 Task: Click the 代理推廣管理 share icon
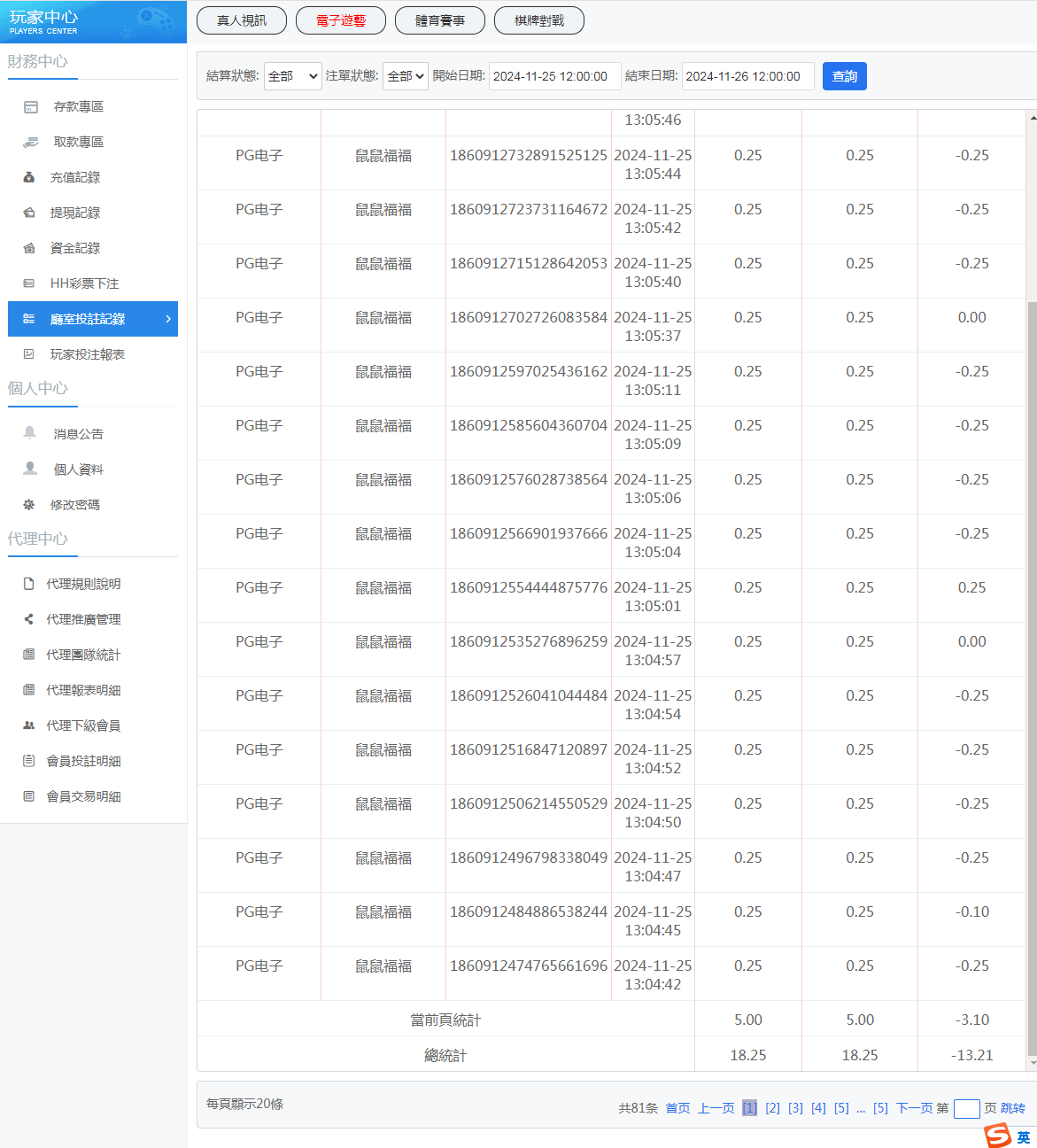pyautogui.click(x=29, y=619)
